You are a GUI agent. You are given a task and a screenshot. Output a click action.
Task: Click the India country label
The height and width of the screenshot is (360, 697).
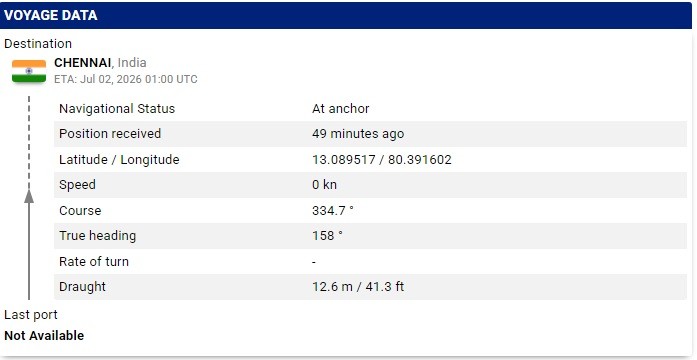pos(132,63)
